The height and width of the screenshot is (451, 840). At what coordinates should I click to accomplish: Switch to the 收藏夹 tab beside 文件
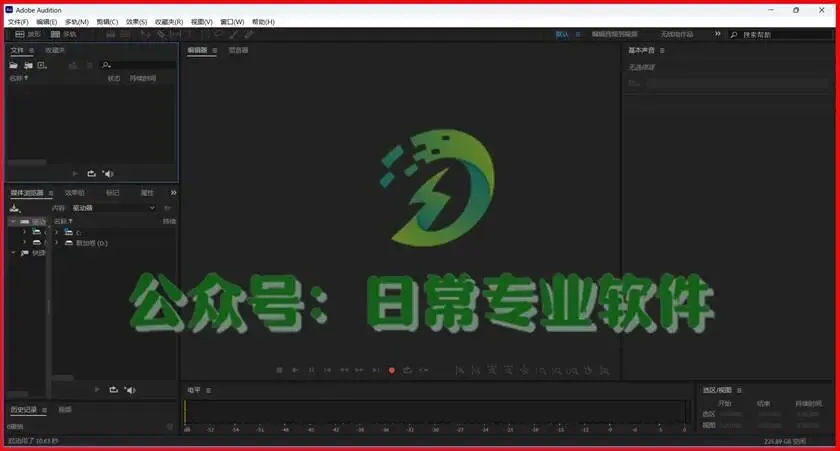pos(55,50)
